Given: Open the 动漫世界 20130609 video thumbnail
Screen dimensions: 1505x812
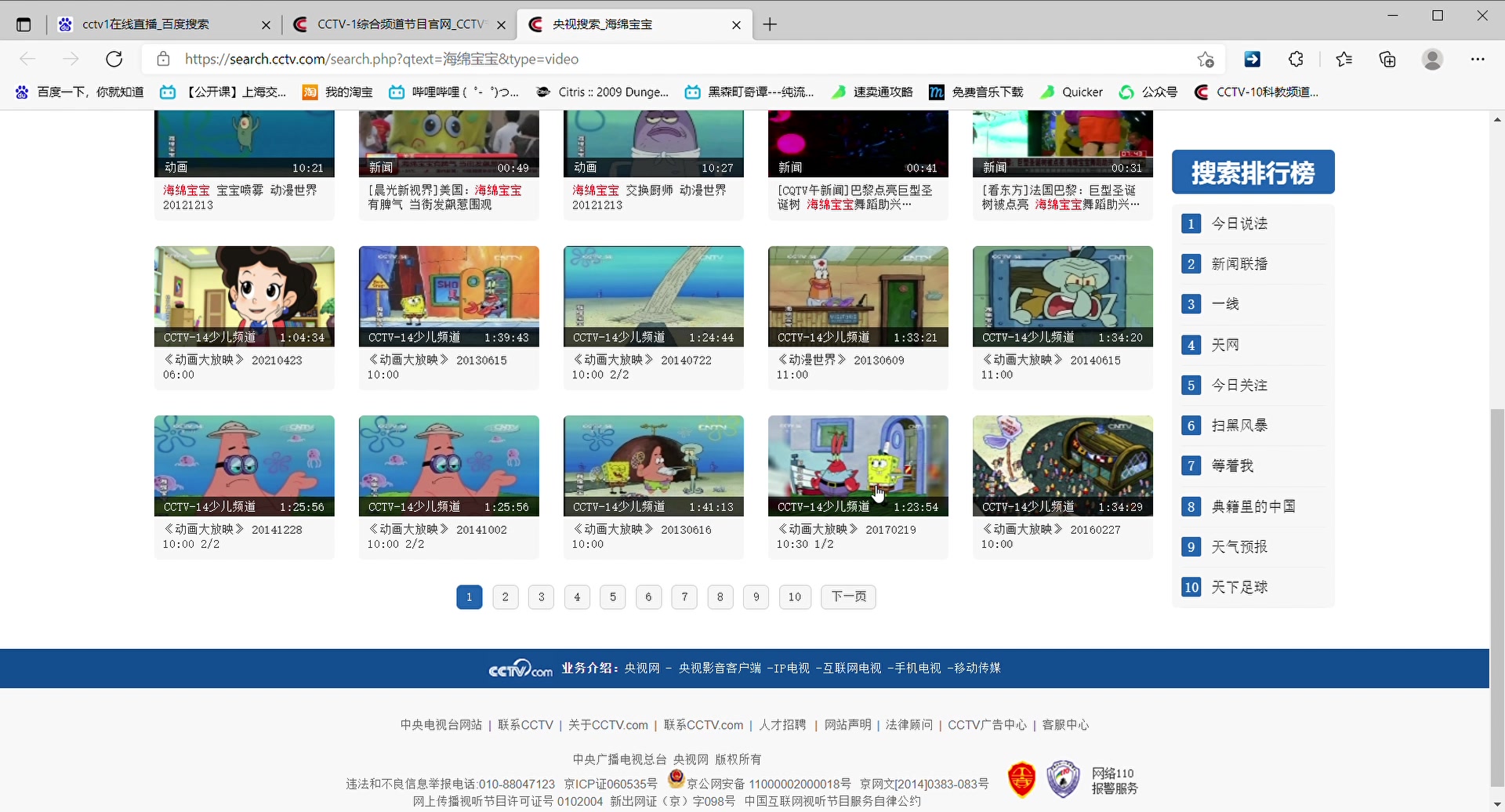Looking at the screenshot, I should coord(858,296).
